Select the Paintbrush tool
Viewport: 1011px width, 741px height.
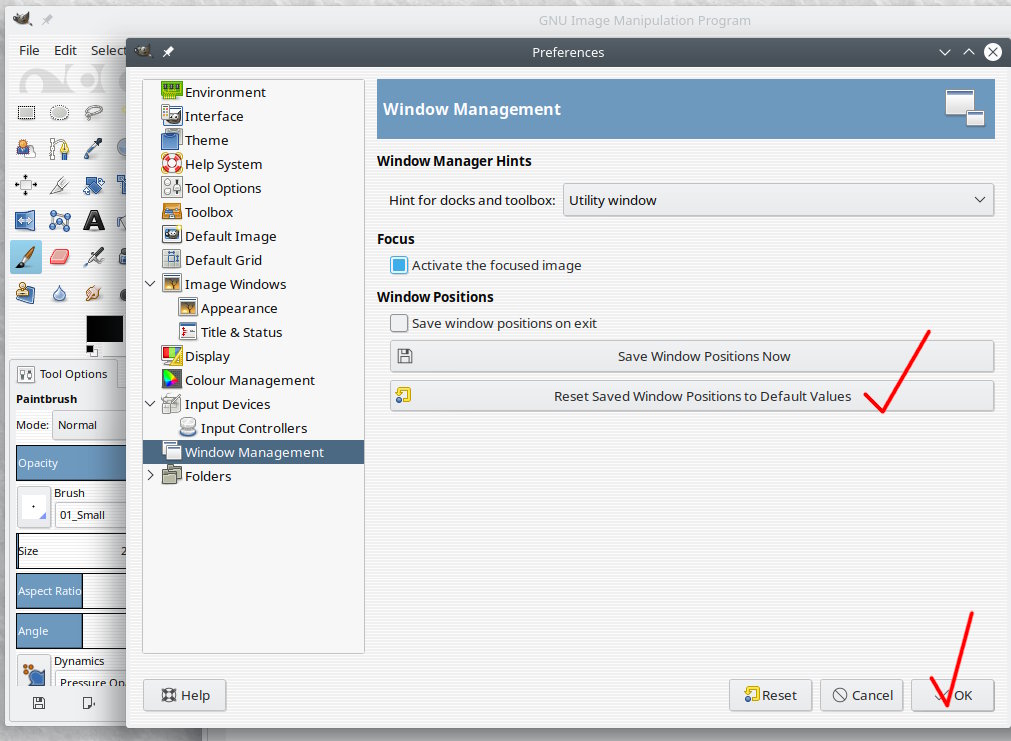click(26, 257)
